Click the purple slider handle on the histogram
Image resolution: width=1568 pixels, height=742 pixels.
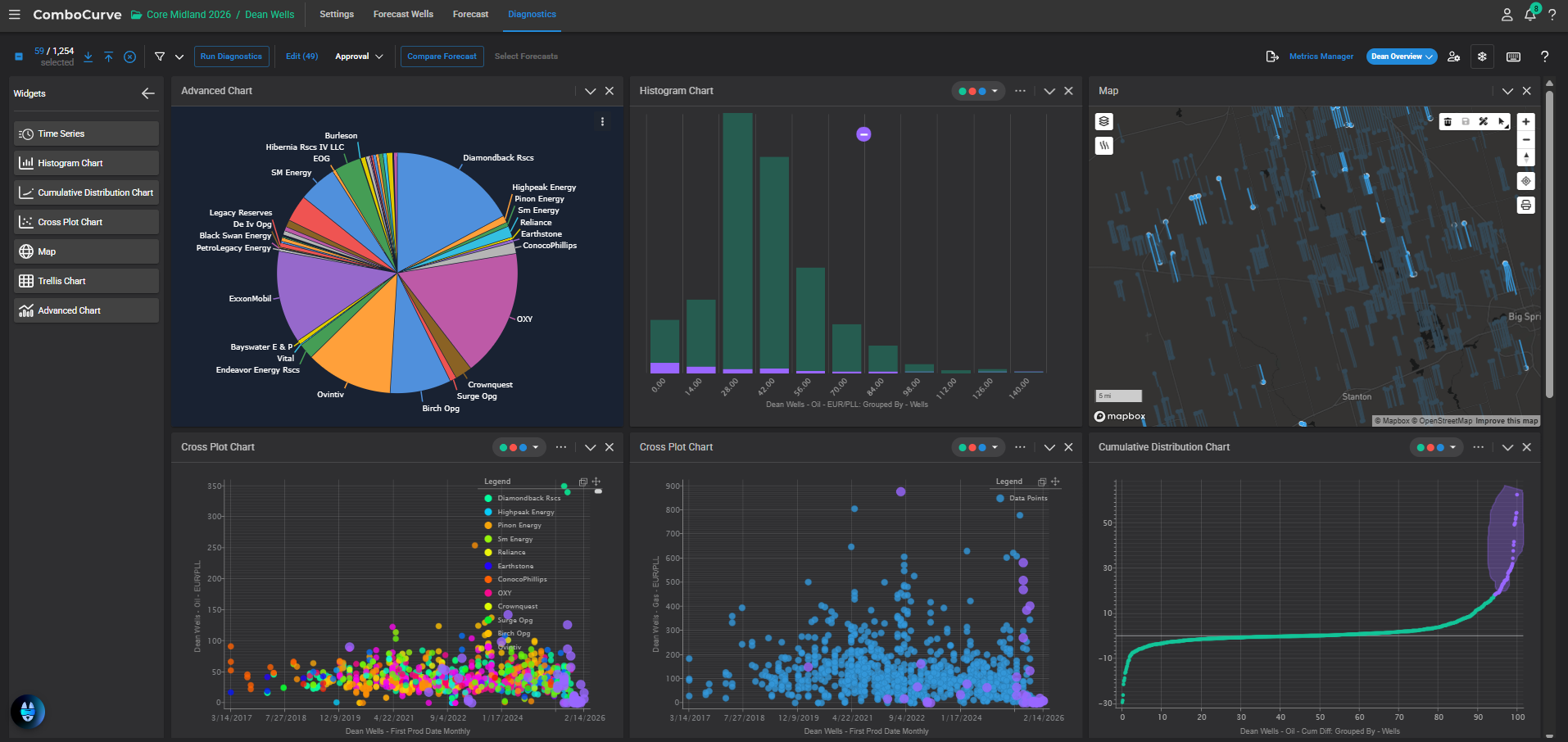pos(863,134)
